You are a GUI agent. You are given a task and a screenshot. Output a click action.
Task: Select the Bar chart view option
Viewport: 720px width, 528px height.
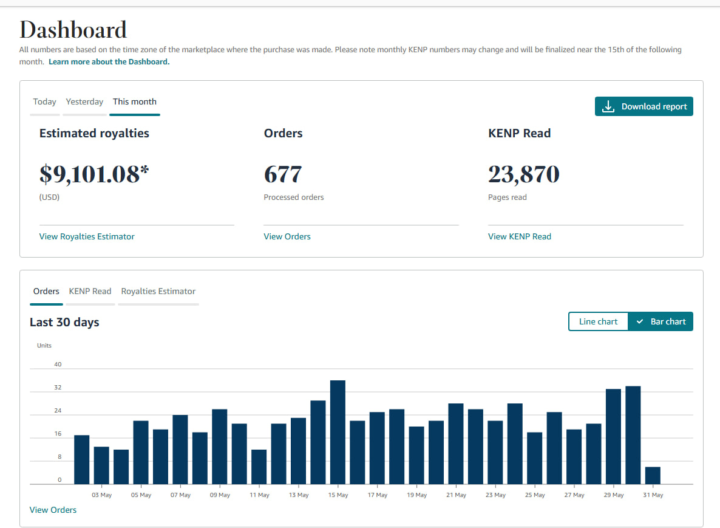click(x=661, y=321)
